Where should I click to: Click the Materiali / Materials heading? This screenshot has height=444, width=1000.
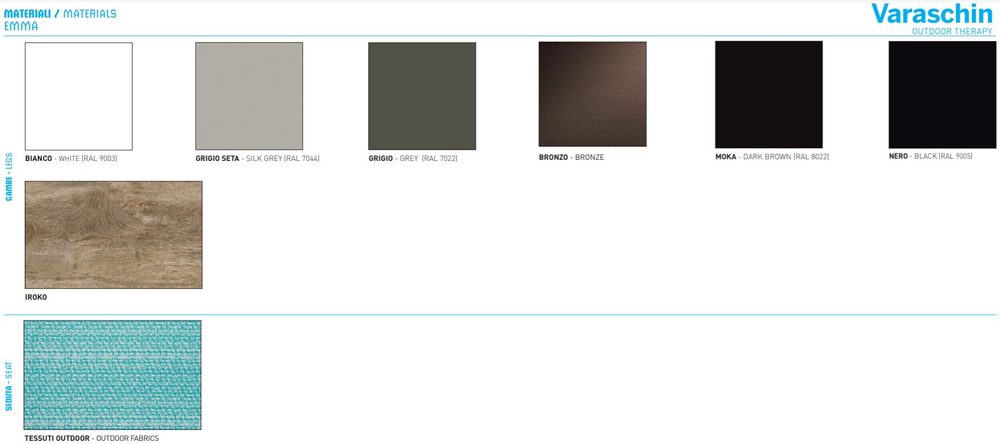pyautogui.click(x=60, y=14)
